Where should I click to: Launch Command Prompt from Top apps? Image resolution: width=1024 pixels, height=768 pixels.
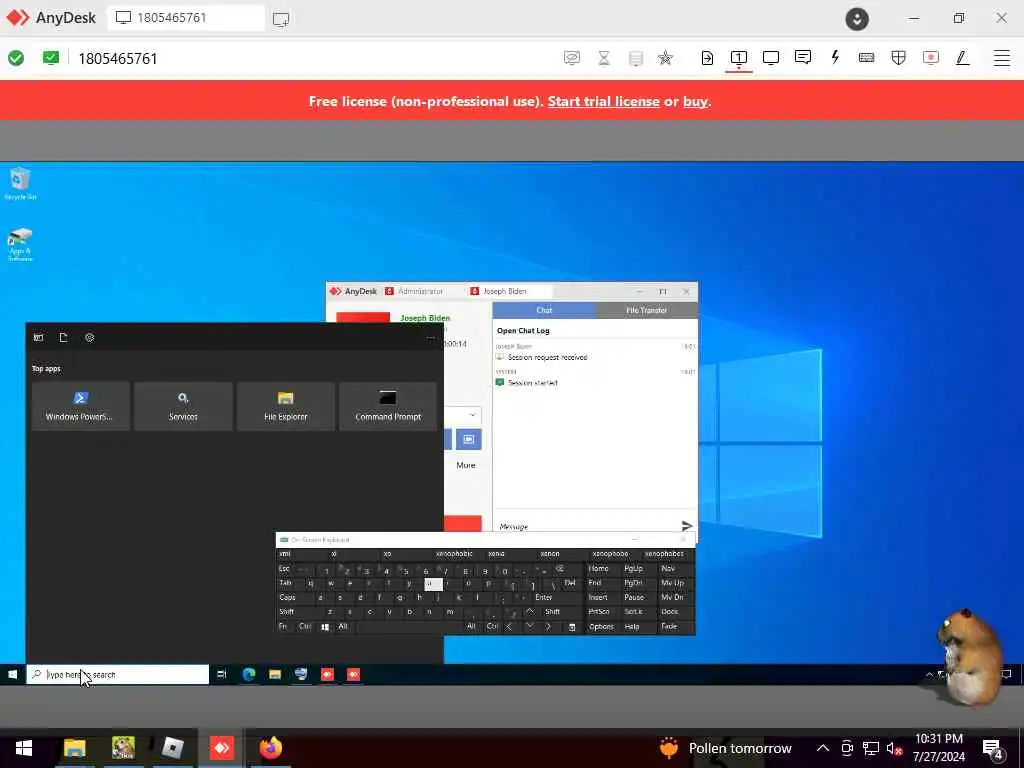(x=388, y=406)
